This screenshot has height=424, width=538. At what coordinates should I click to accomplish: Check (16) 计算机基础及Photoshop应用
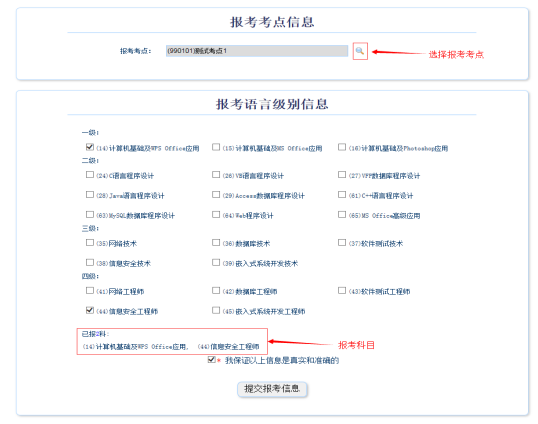(x=342, y=147)
